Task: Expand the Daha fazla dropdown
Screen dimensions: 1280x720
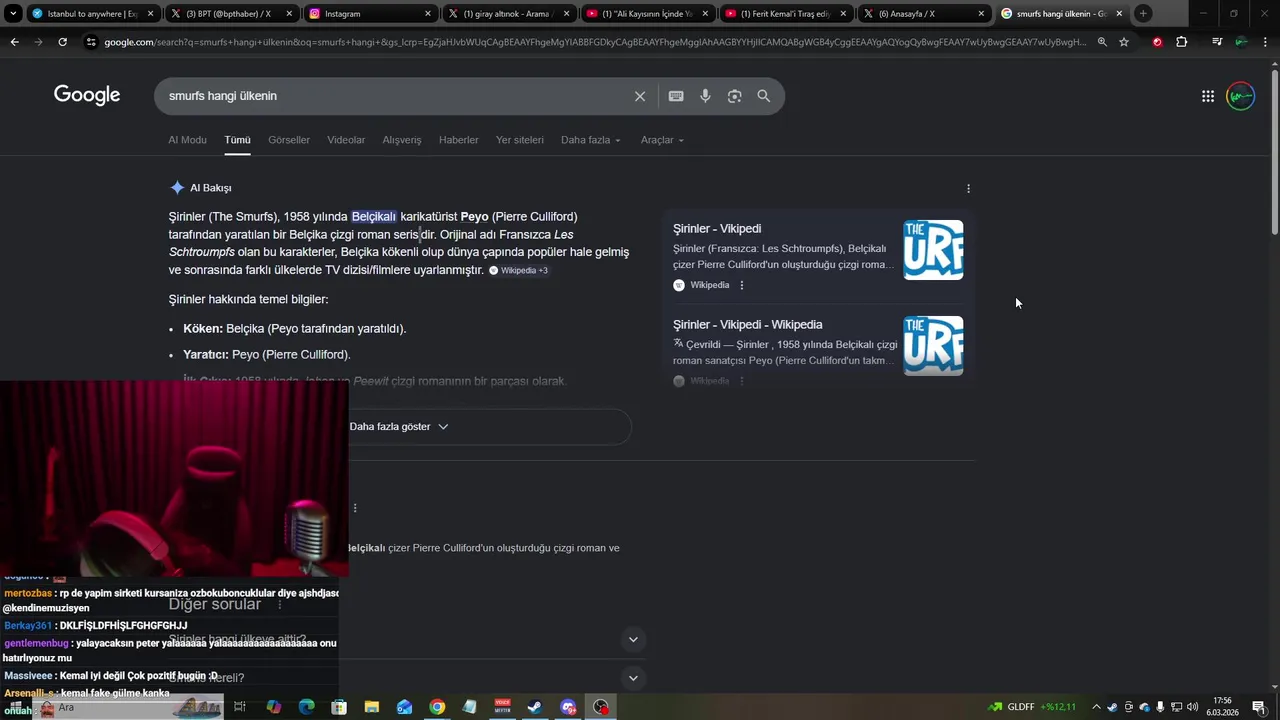Action: pyautogui.click(x=591, y=140)
